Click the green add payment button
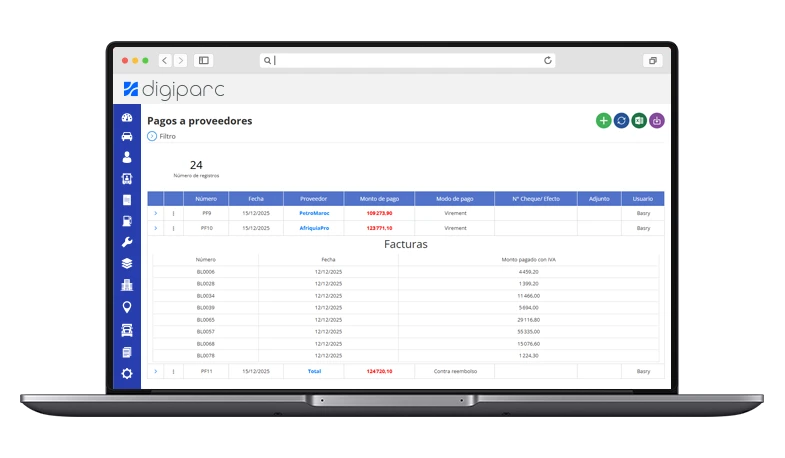Viewport: 785px width, 458px height. (603, 121)
